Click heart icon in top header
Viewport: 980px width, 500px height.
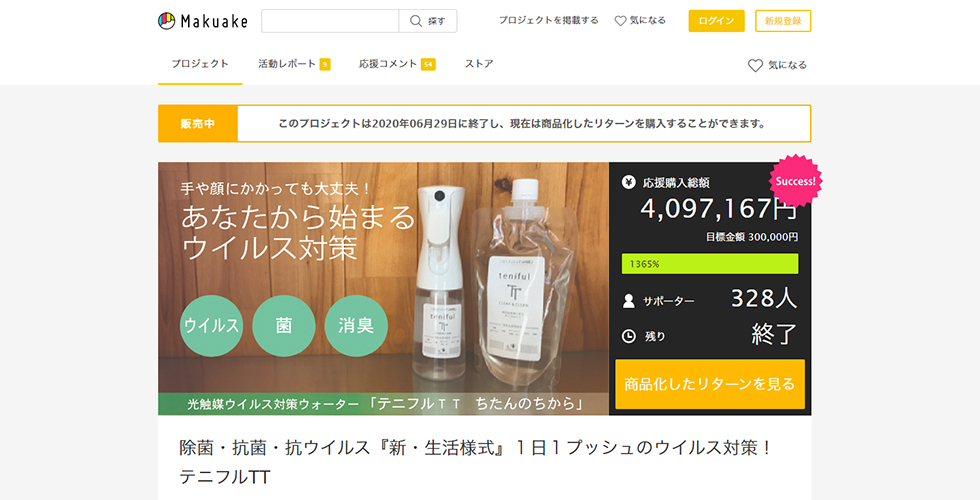(x=620, y=21)
